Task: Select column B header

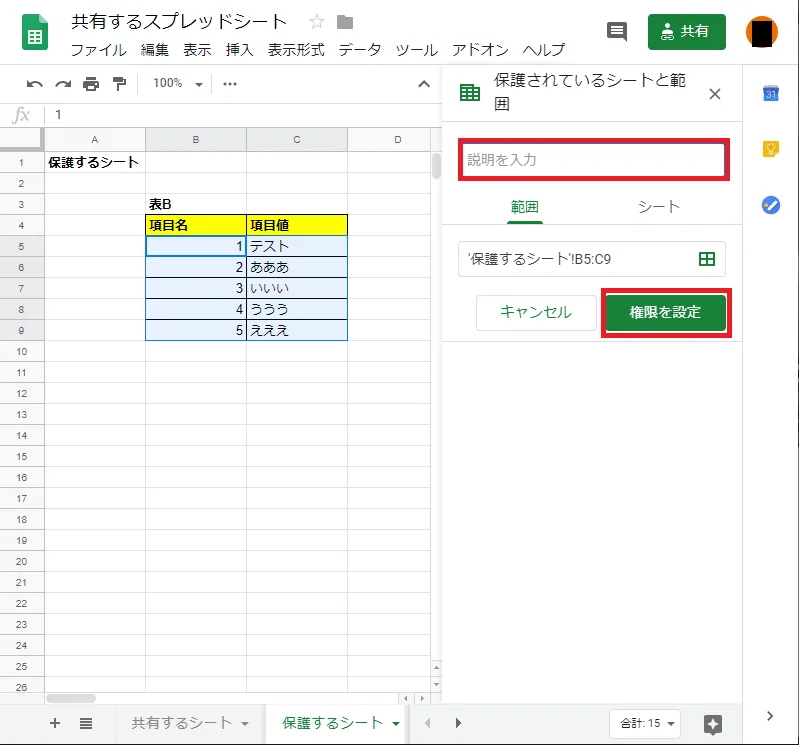Action: (x=196, y=140)
